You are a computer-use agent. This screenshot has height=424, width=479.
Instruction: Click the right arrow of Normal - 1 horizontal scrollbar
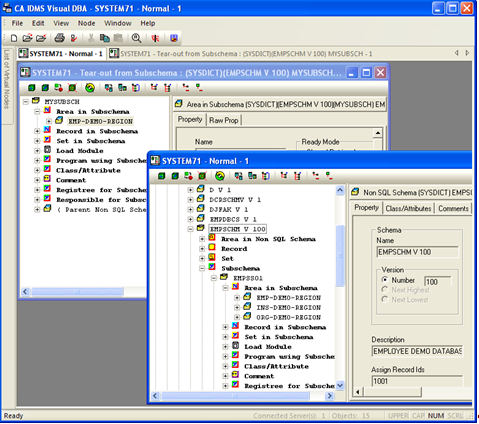330,396
